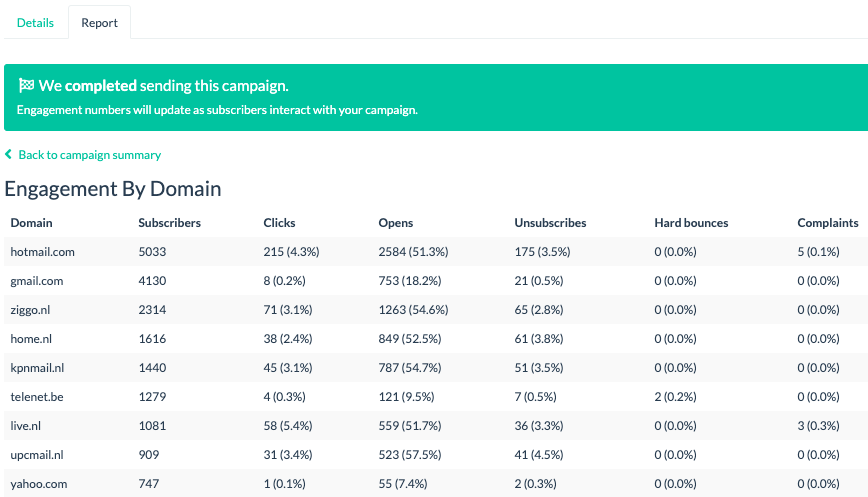The height and width of the screenshot is (497, 868).
Task: Select the home.nl domain cell
Action: point(31,339)
